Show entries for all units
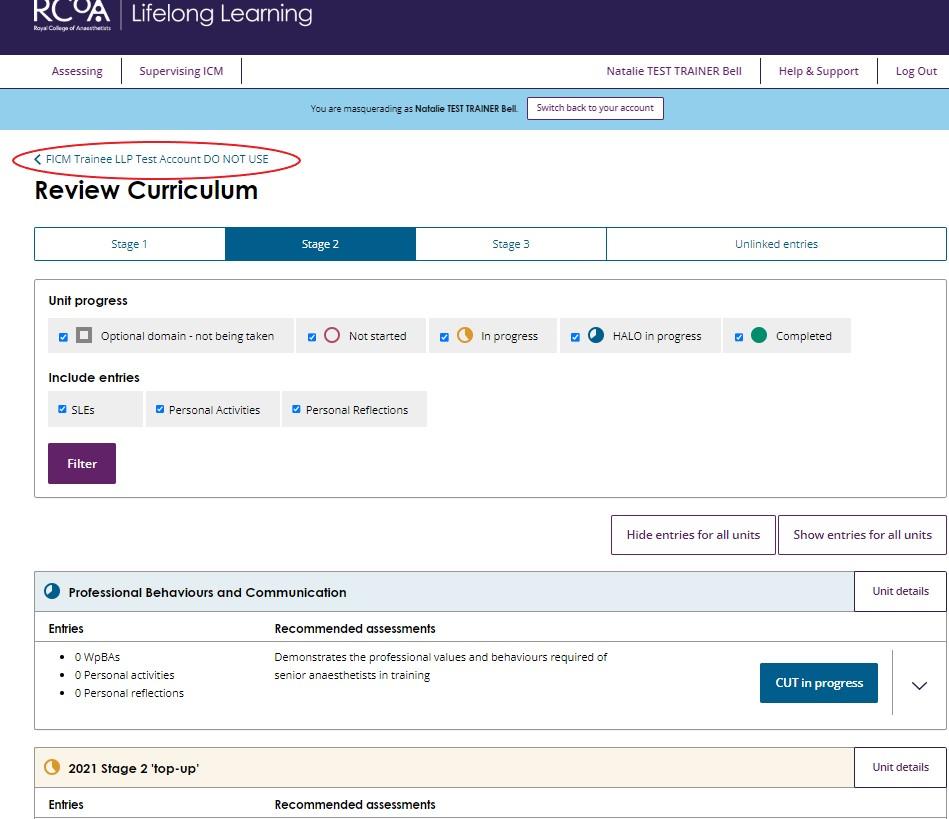The width and height of the screenshot is (949, 819). click(x=862, y=535)
